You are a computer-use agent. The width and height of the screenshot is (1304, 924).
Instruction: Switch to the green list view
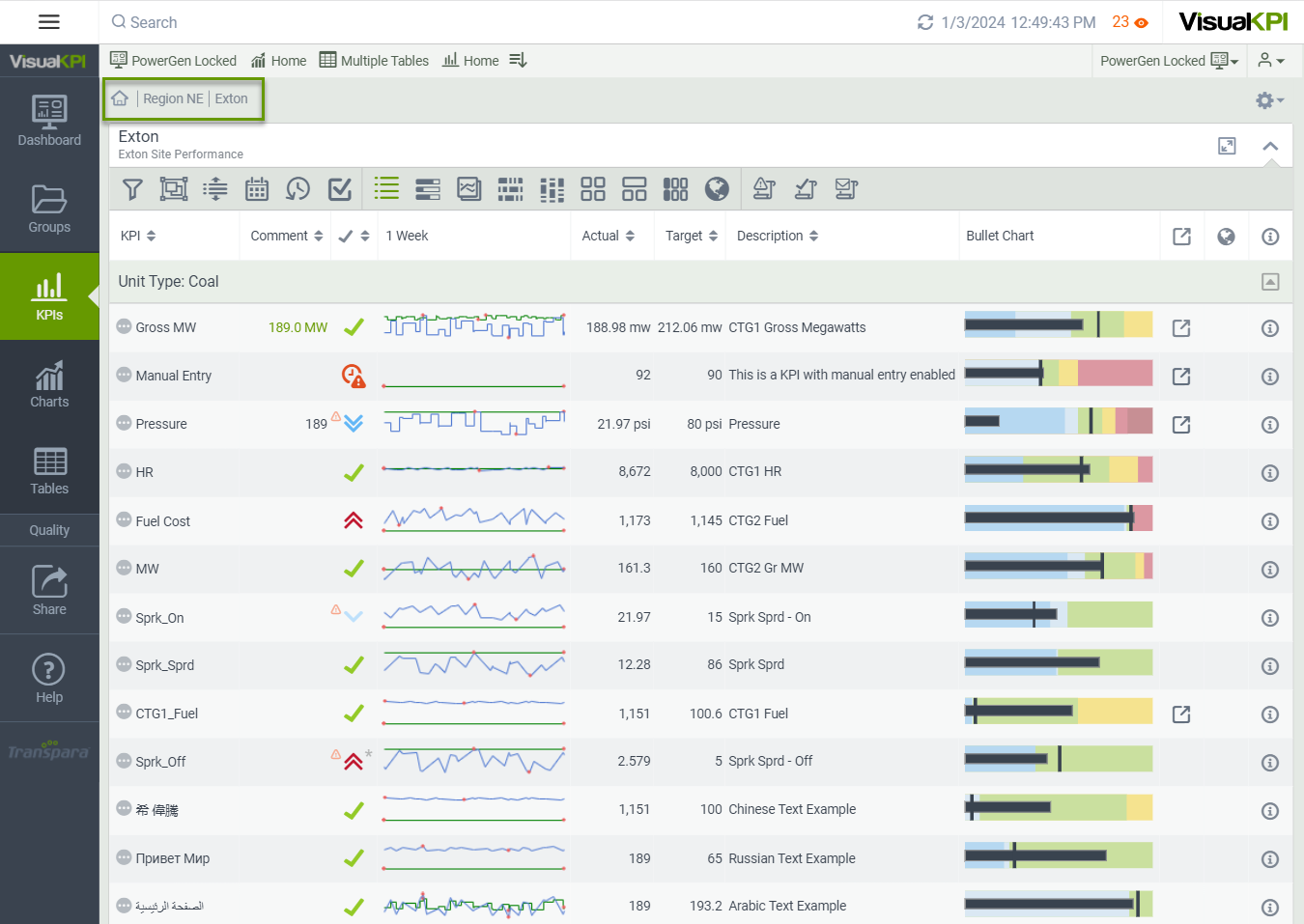(386, 189)
